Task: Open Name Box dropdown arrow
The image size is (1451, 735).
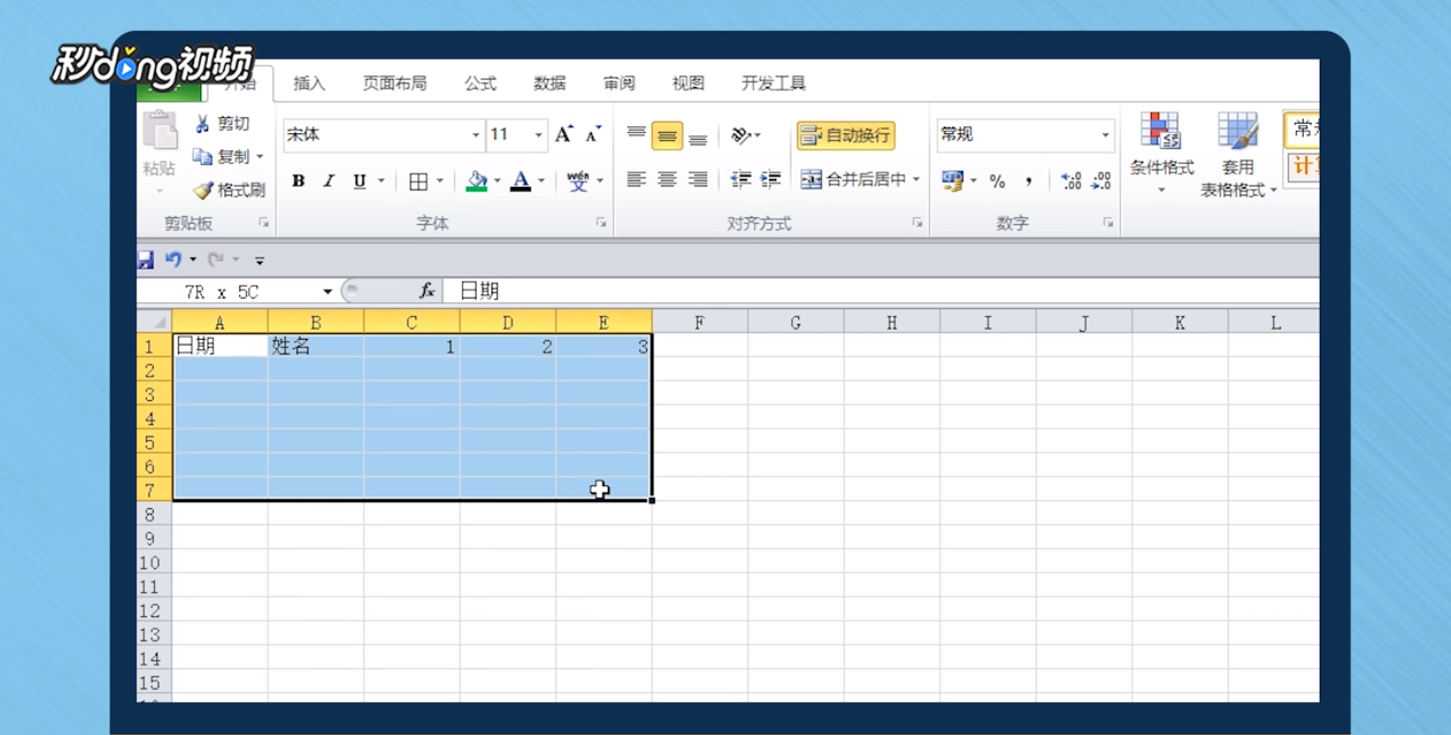Action: 327,291
